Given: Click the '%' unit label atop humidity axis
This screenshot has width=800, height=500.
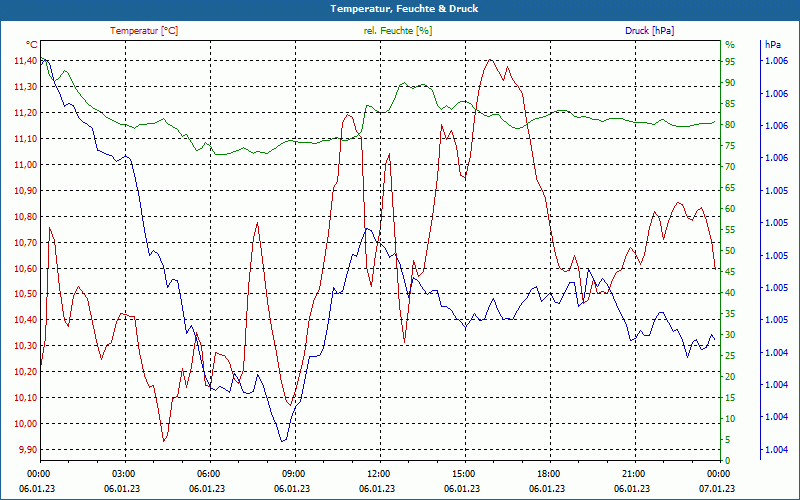Looking at the screenshot, I should (730, 45).
